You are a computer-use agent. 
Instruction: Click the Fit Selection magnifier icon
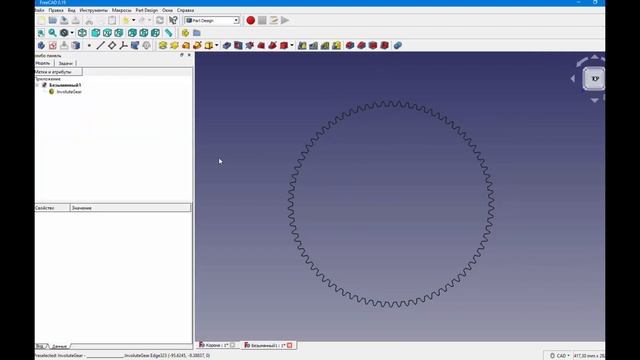pos(52,33)
